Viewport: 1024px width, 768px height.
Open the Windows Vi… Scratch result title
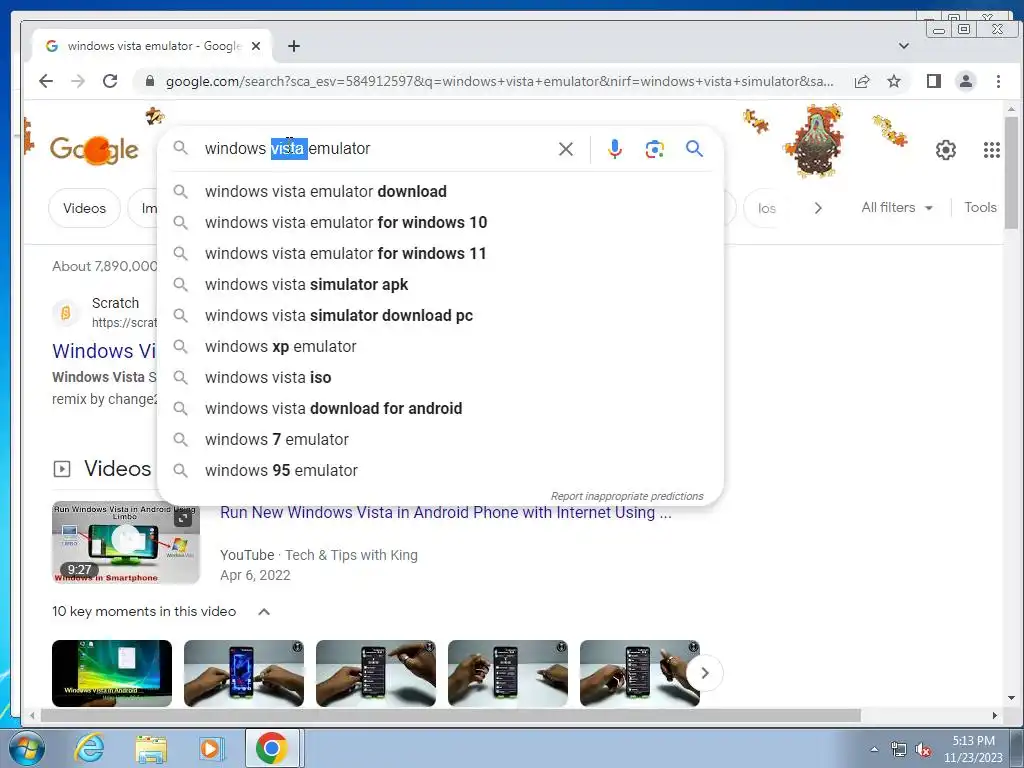tap(104, 351)
